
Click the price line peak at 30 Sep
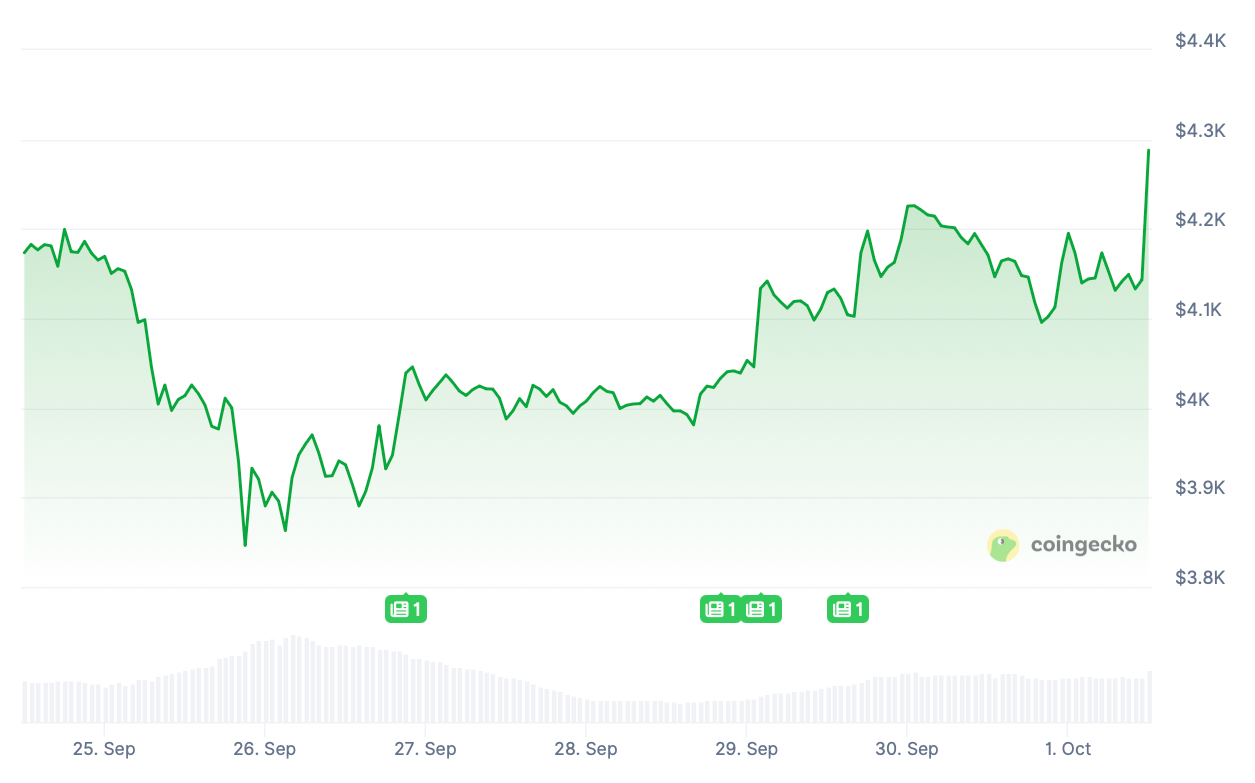(910, 206)
